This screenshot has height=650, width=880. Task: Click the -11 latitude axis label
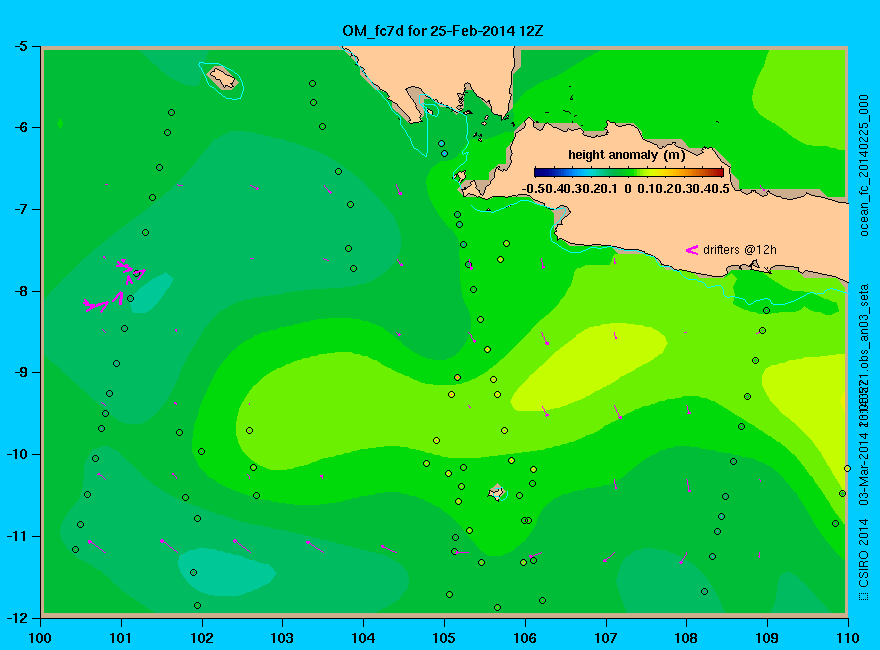(x=17, y=536)
